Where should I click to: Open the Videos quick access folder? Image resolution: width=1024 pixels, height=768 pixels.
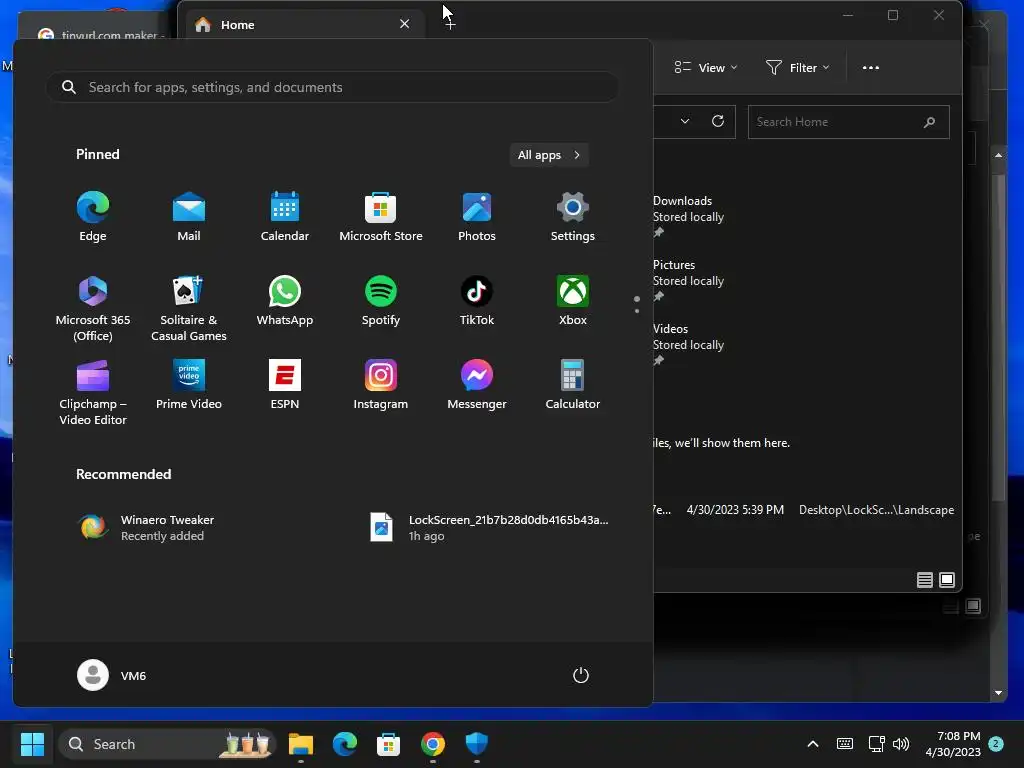[x=688, y=345]
